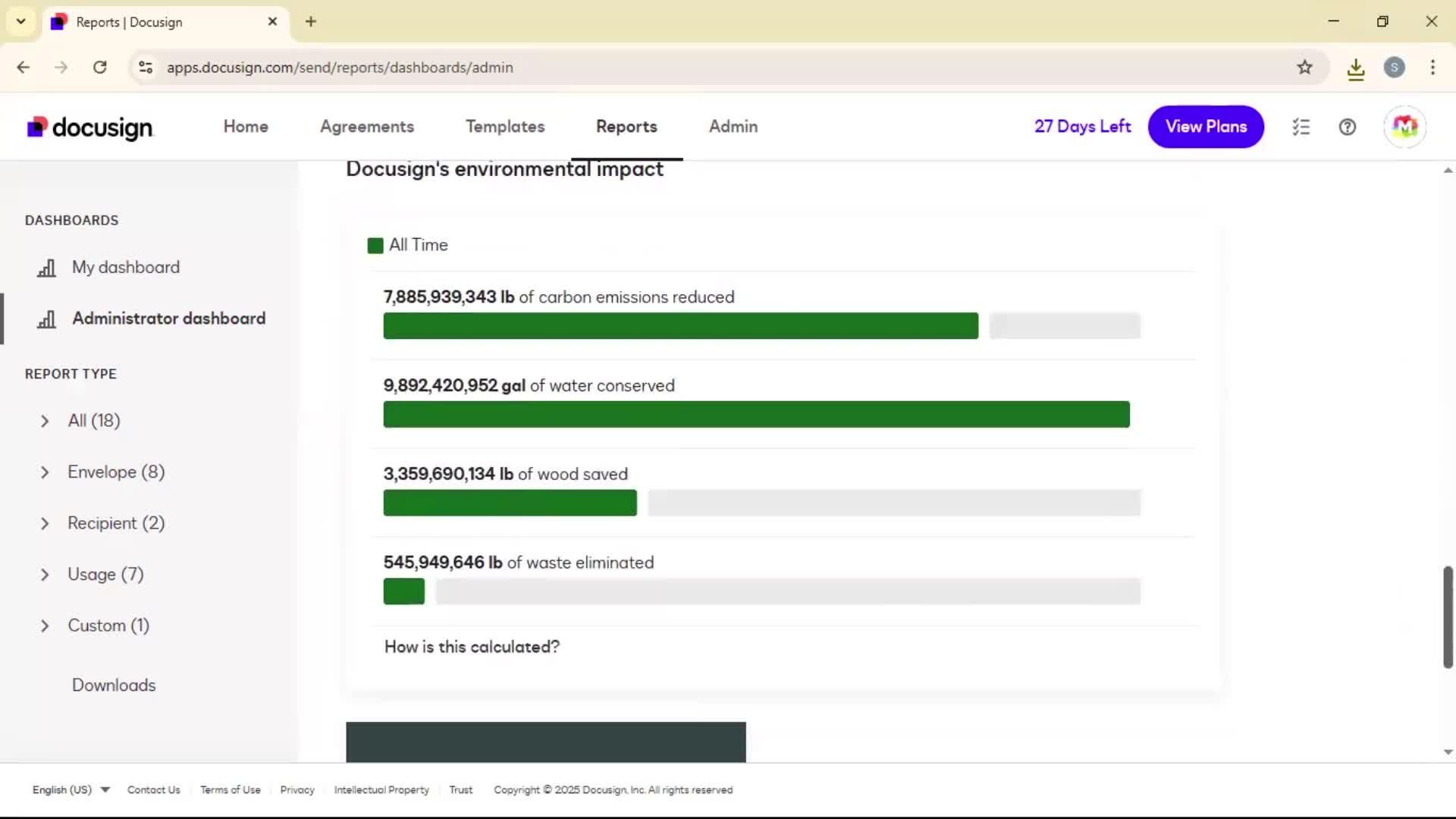Click the waste eliminated progress bar
This screenshot has width=1456, height=819.
[x=404, y=591]
